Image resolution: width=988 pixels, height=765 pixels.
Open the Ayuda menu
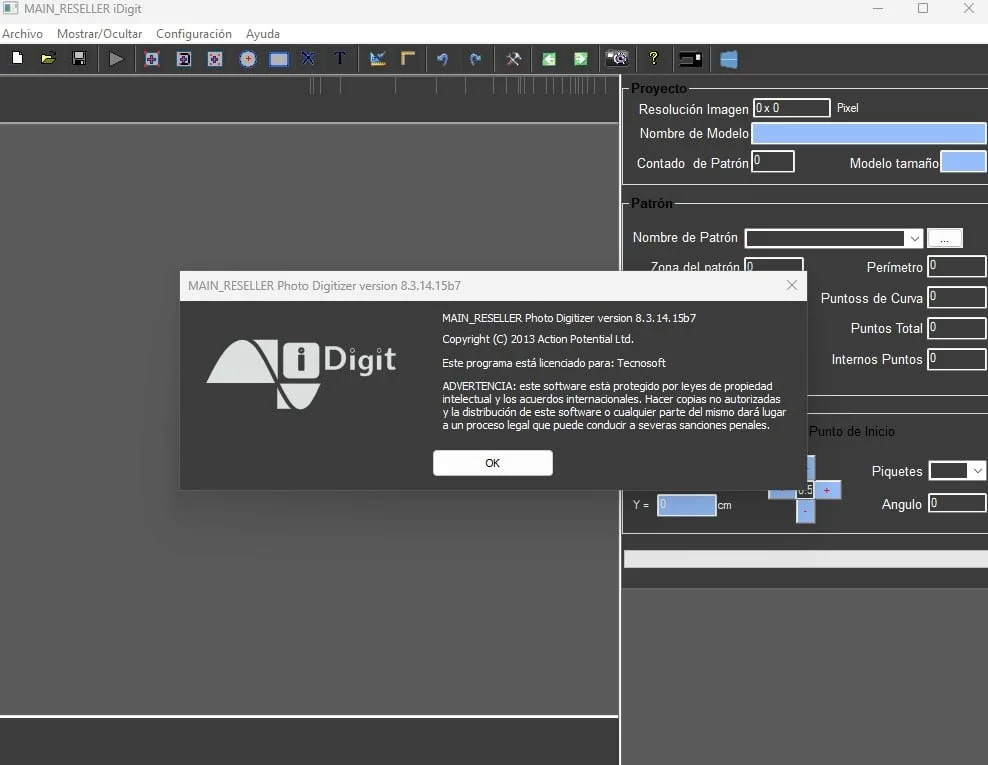click(263, 34)
